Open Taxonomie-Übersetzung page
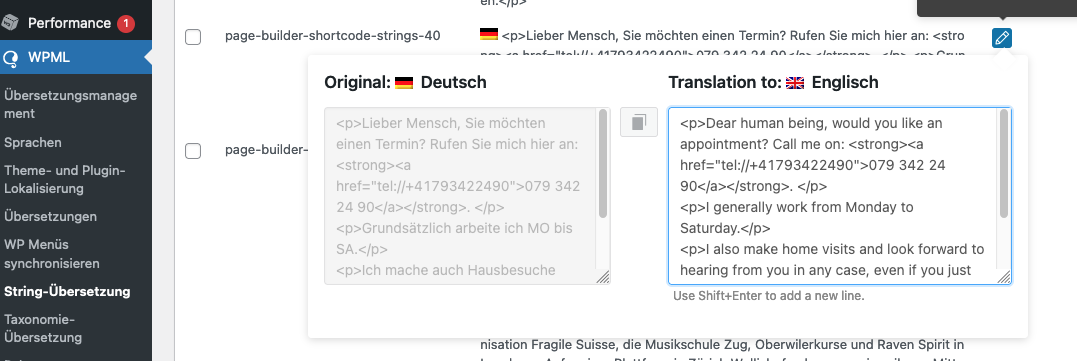 43,328
